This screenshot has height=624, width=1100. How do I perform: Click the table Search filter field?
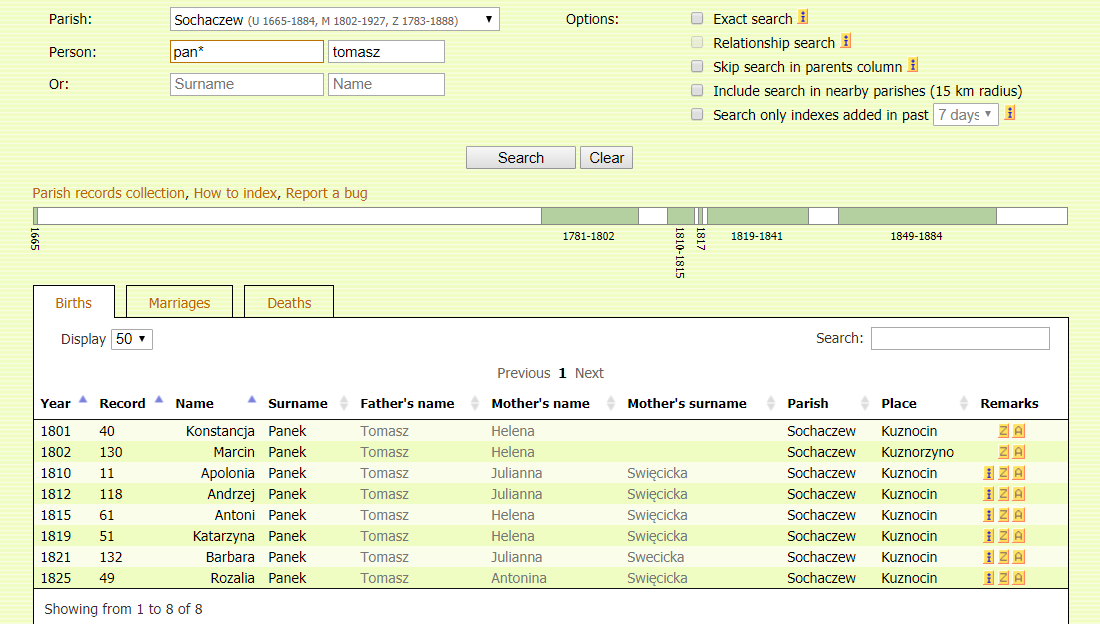(x=960, y=339)
